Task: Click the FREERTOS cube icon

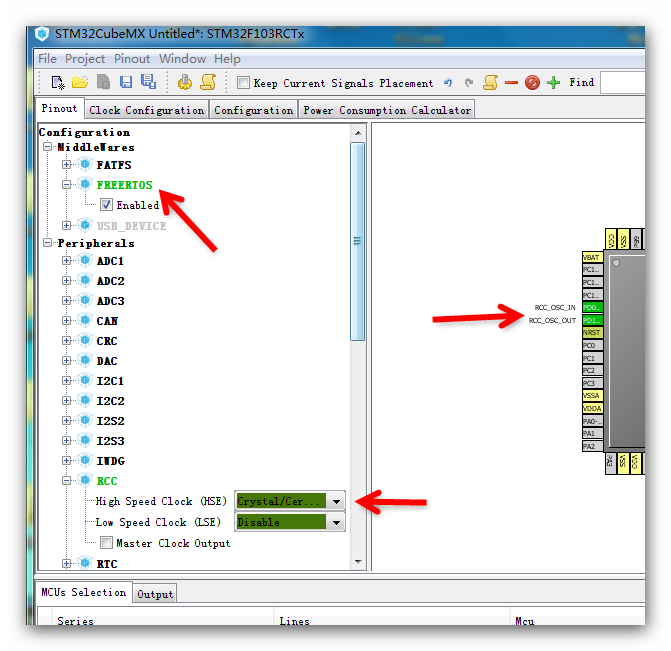Action: (85, 184)
